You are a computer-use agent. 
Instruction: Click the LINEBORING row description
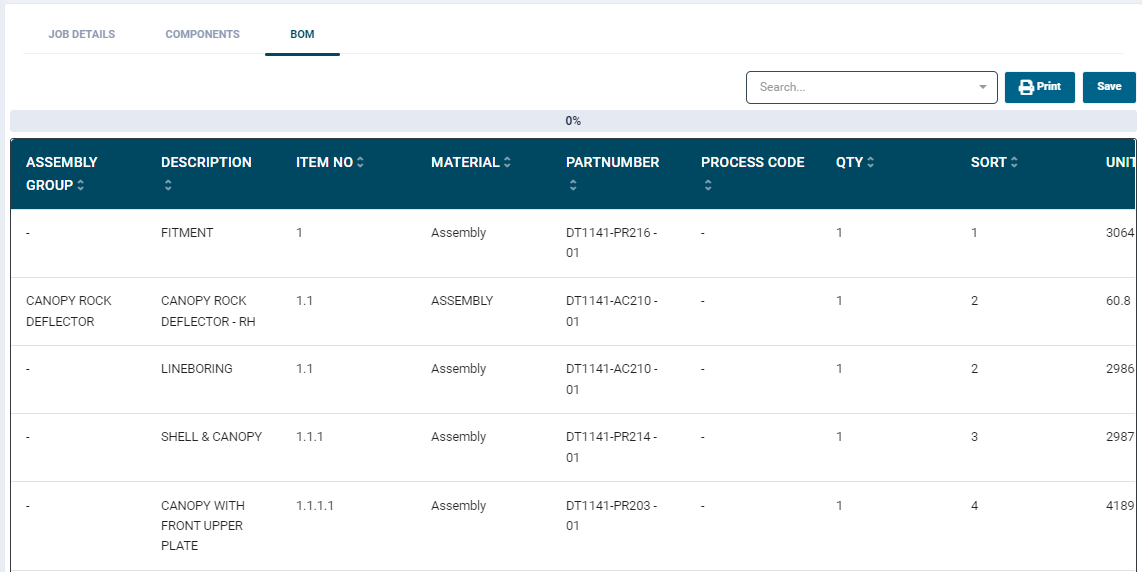(196, 369)
